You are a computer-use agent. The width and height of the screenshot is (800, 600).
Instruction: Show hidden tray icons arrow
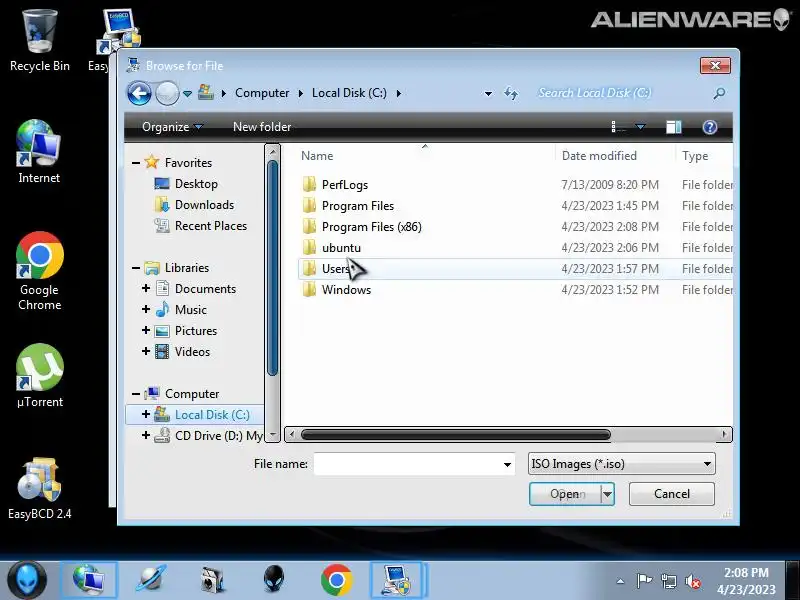pyautogui.click(x=620, y=581)
